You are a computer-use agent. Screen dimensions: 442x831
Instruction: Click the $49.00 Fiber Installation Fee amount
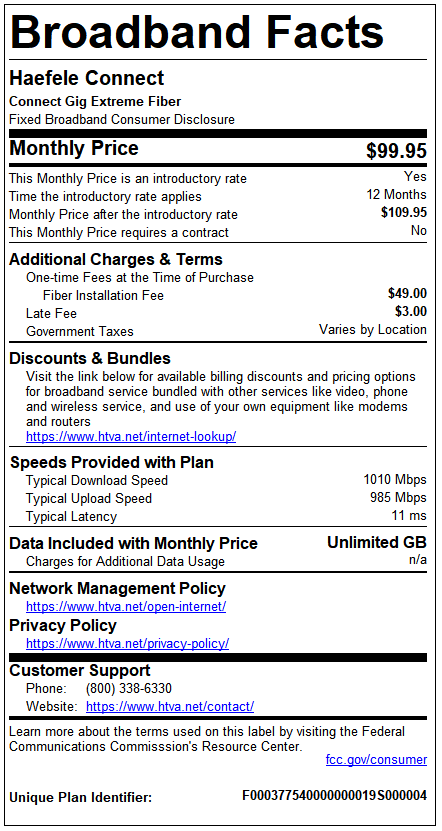pyautogui.click(x=408, y=294)
